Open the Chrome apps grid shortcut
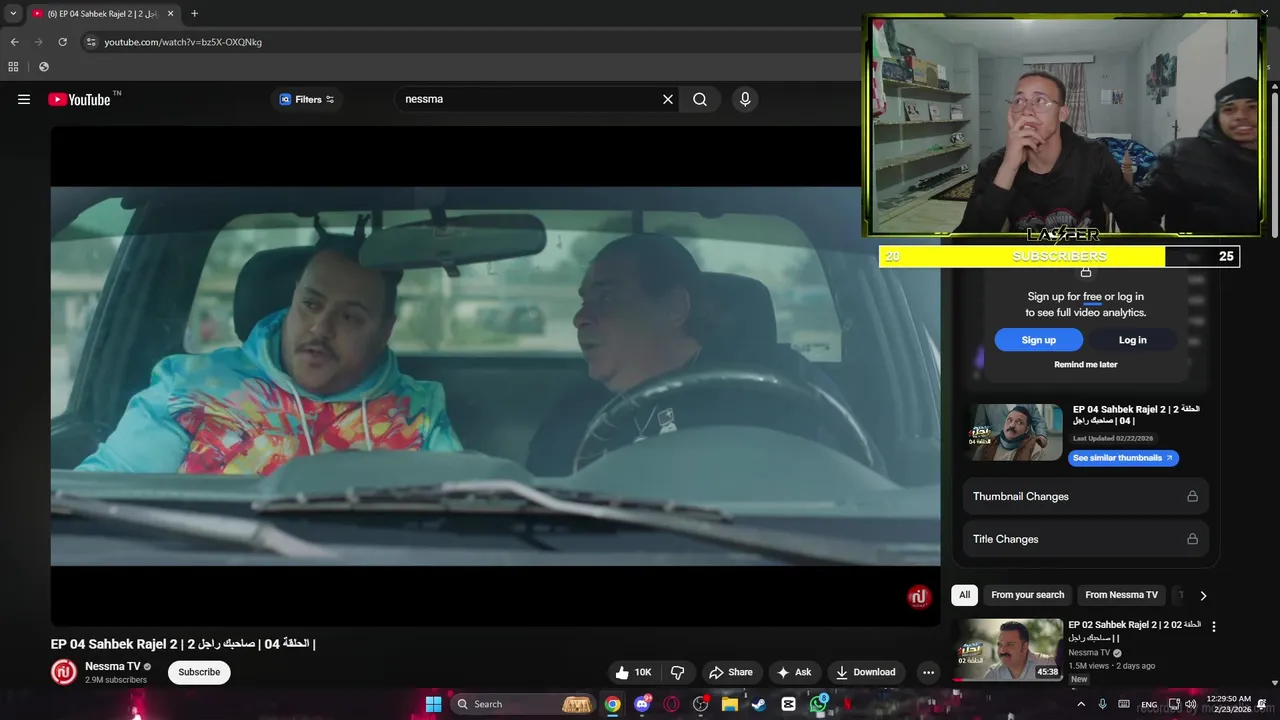The height and width of the screenshot is (720, 1280). [x=13, y=67]
